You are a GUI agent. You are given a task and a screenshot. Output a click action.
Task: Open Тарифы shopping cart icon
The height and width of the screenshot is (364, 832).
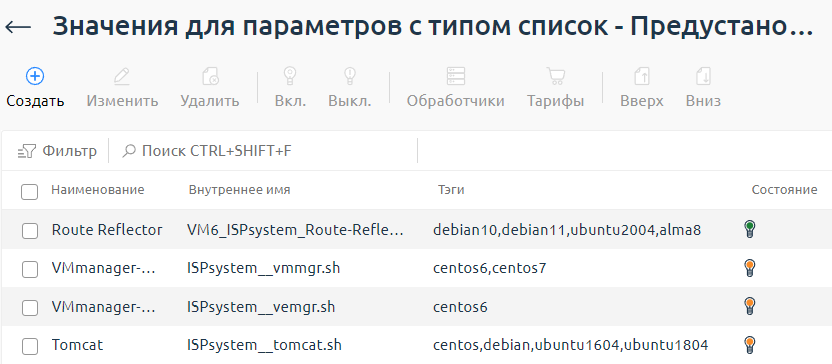tap(556, 76)
